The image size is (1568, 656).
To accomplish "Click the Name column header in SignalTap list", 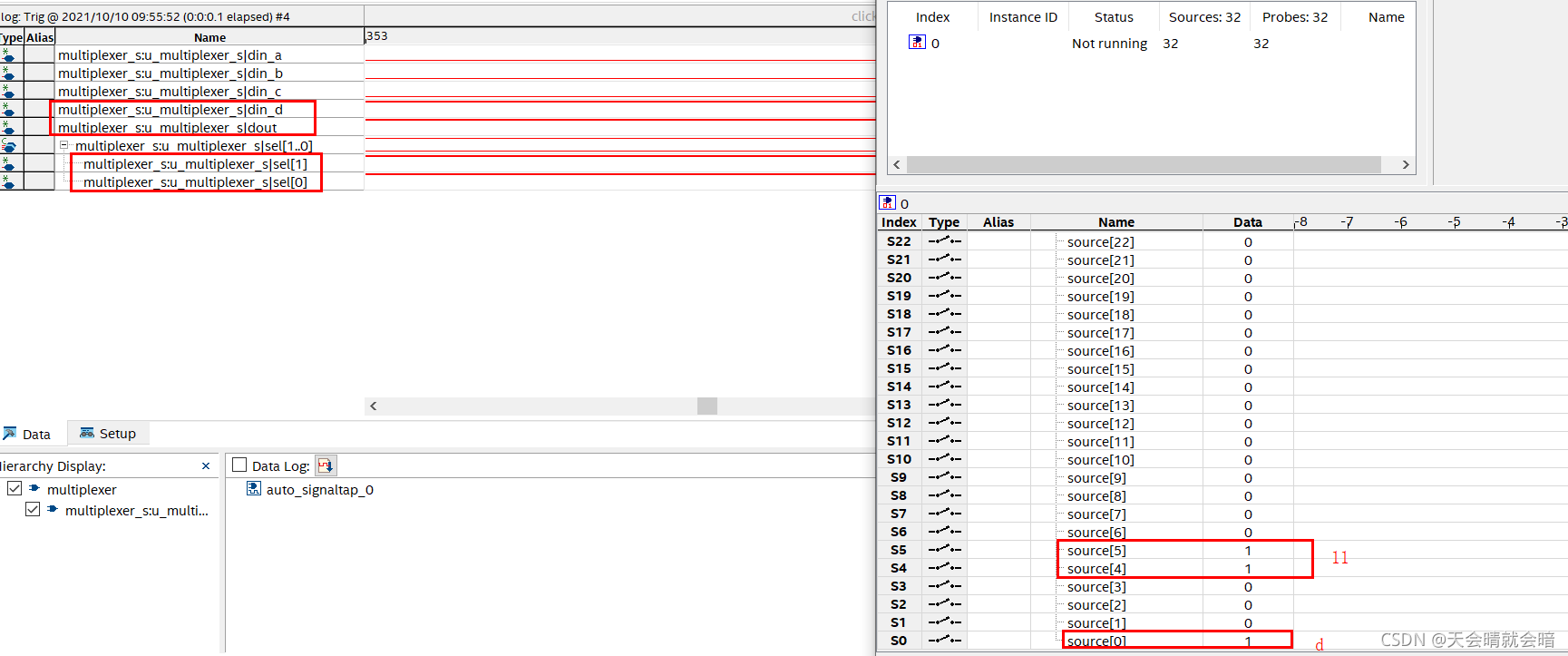I will [x=209, y=37].
